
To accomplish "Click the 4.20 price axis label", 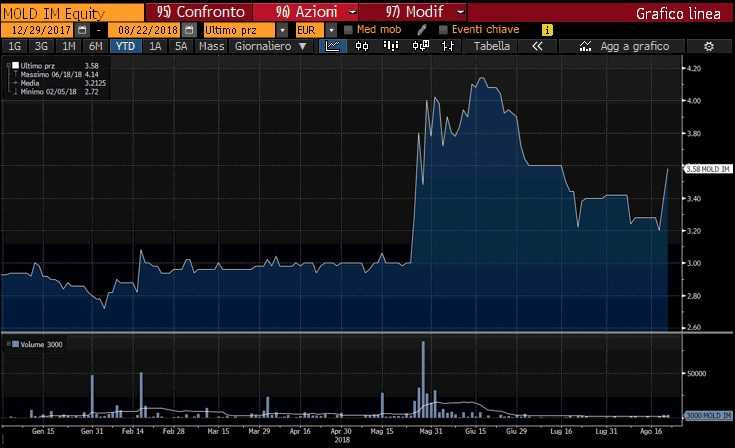I will tap(694, 68).
